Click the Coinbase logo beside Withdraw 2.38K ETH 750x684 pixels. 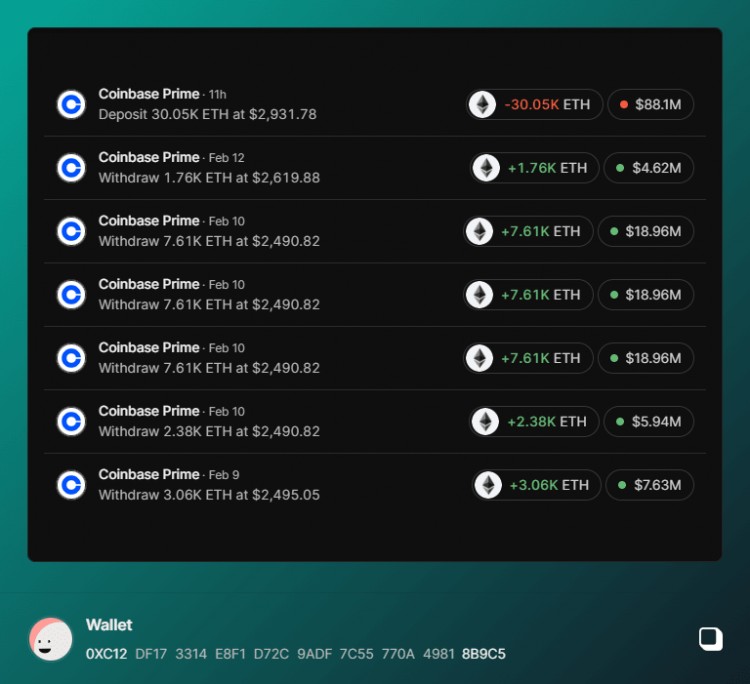pos(71,421)
